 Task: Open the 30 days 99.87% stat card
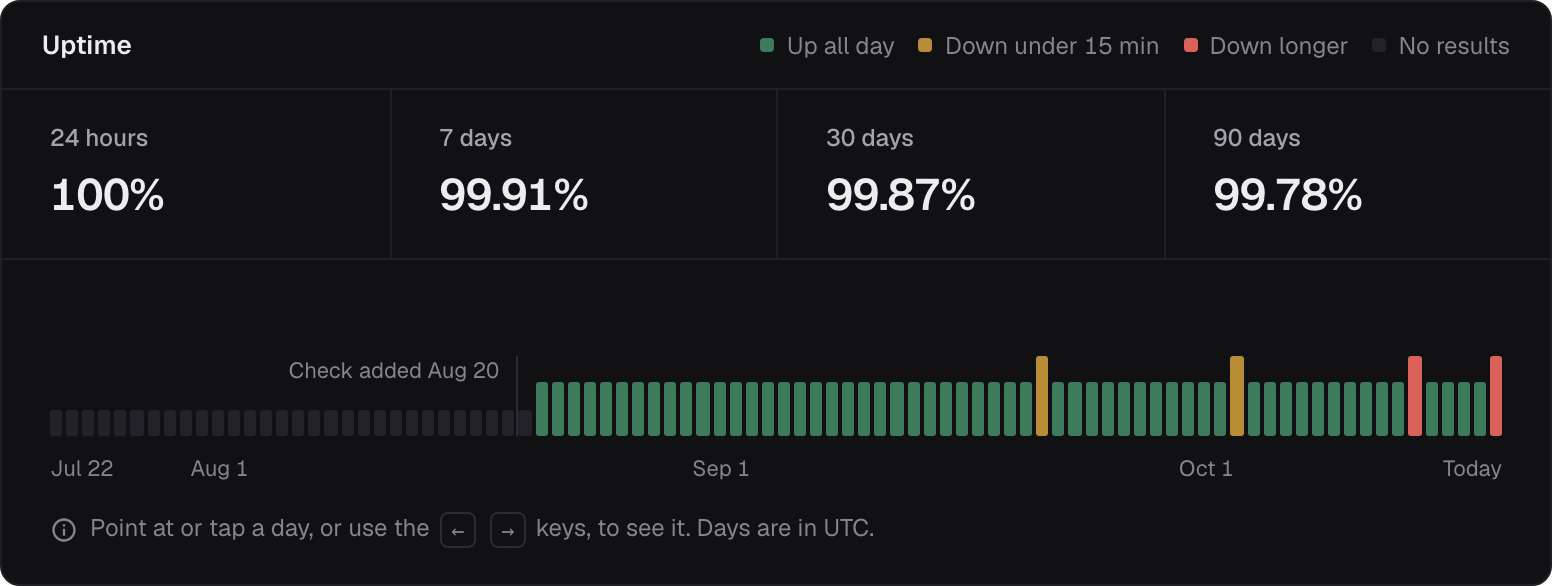(971, 174)
